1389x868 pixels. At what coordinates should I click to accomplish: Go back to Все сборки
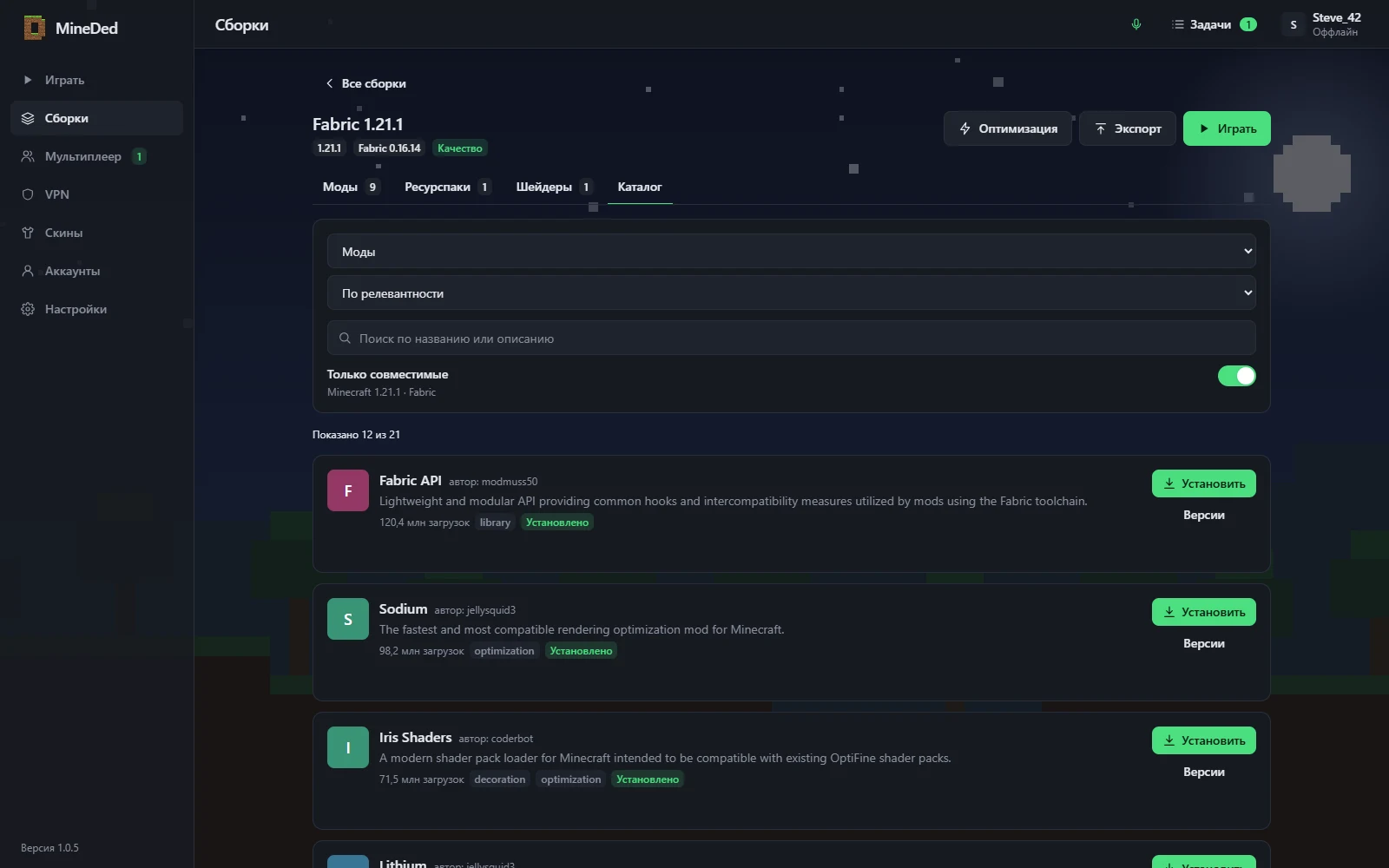365,83
